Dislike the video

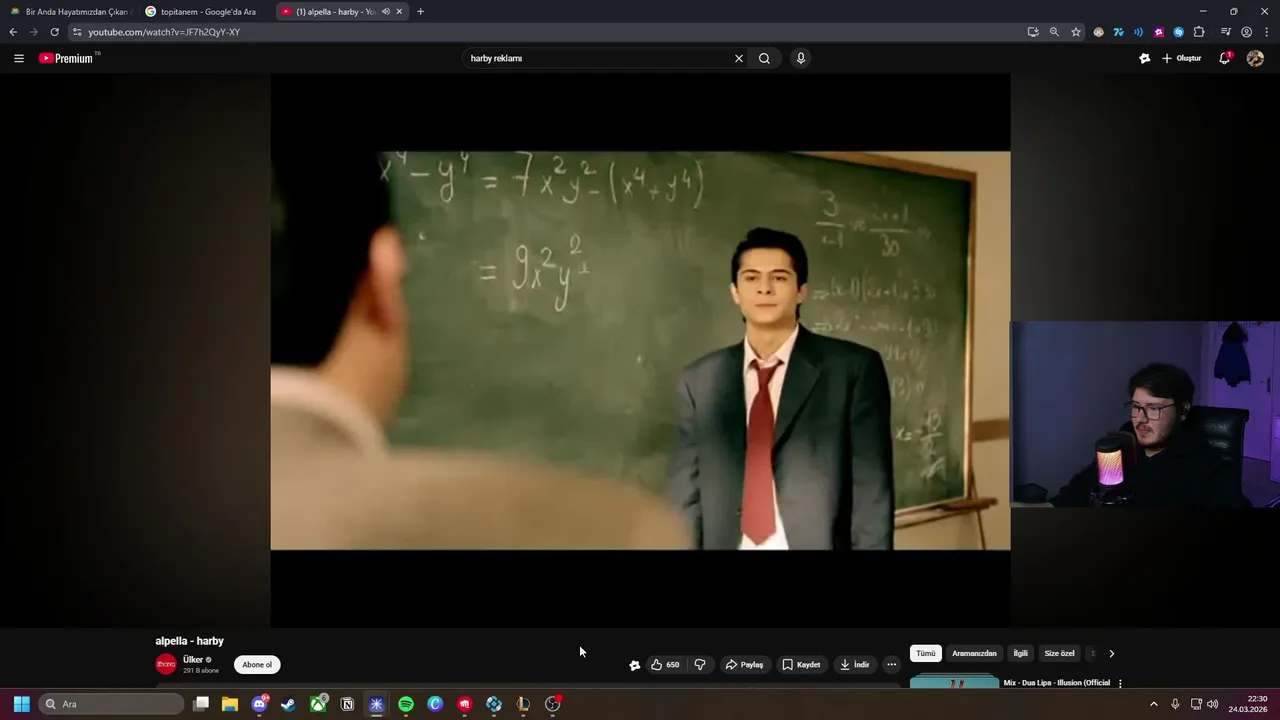pos(700,665)
